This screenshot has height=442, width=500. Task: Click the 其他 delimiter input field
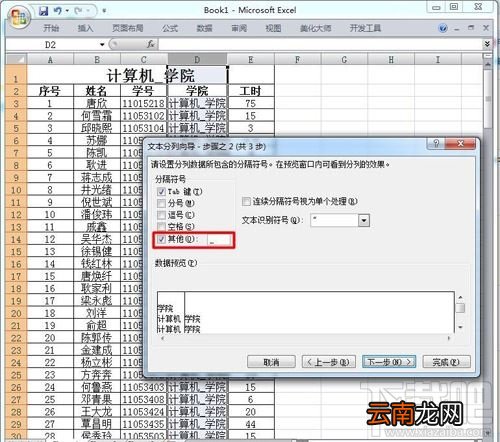[x=219, y=240]
